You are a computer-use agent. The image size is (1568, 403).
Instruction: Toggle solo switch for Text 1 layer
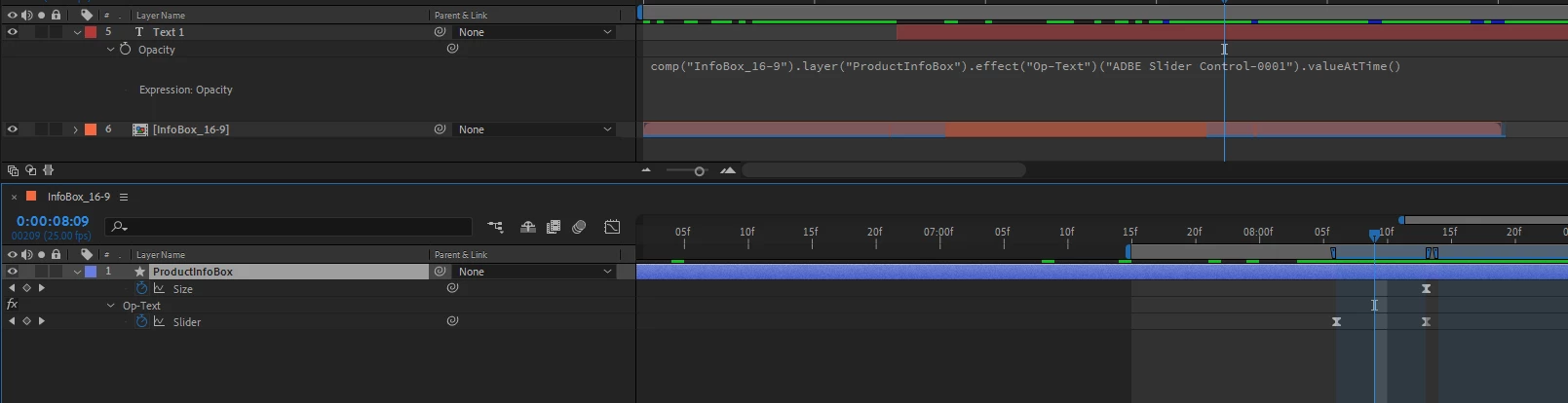41,32
